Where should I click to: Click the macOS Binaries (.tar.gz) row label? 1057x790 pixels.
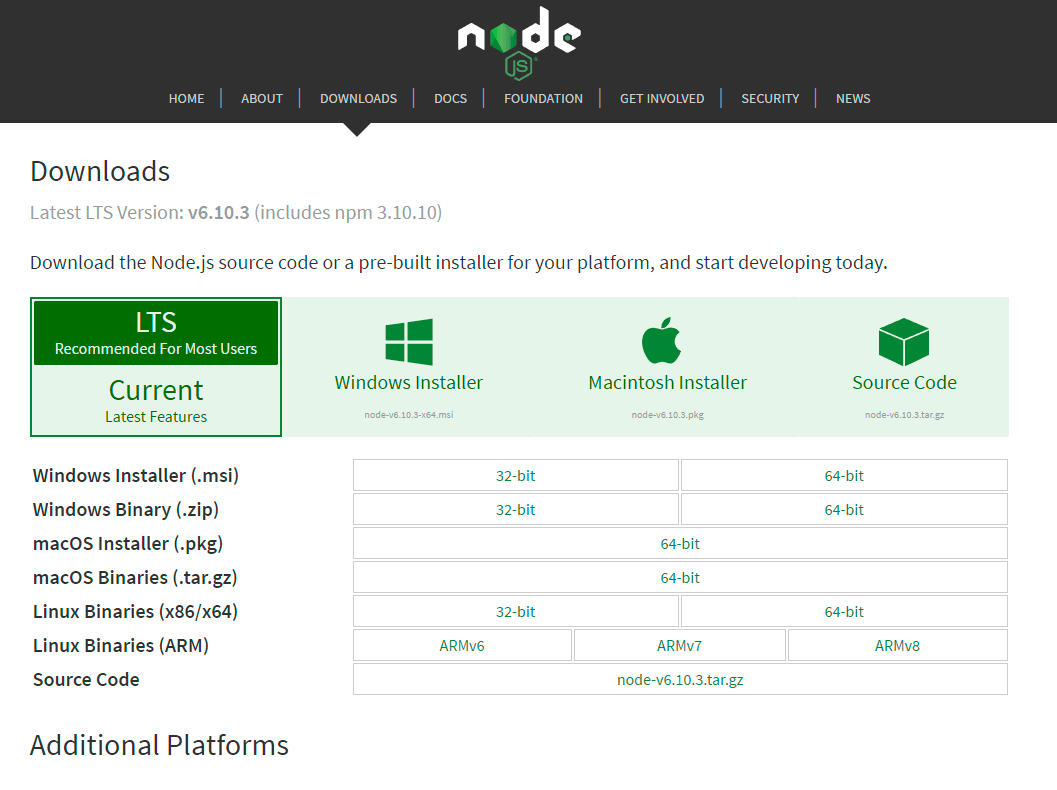tap(135, 578)
